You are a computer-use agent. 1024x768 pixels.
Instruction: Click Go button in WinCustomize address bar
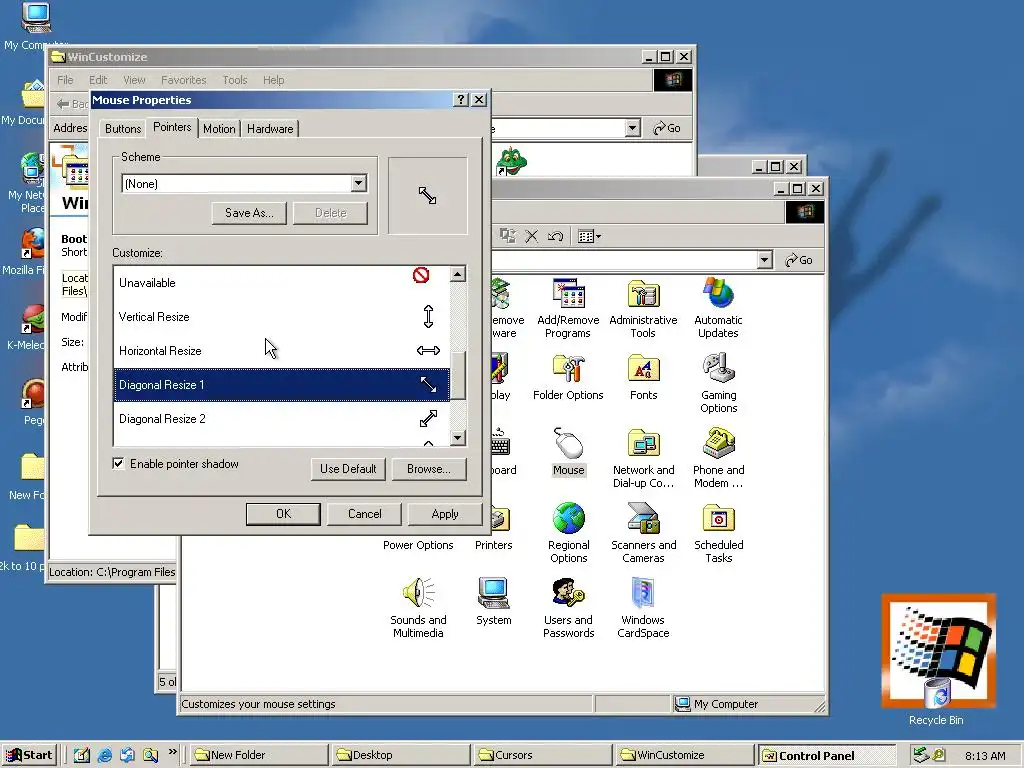[666, 128]
